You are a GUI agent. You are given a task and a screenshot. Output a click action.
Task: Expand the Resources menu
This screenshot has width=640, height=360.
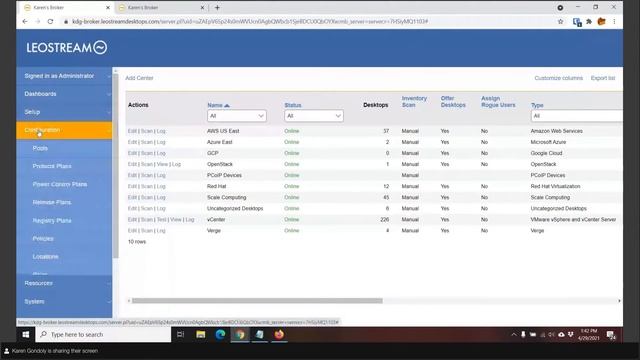[64, 283]
